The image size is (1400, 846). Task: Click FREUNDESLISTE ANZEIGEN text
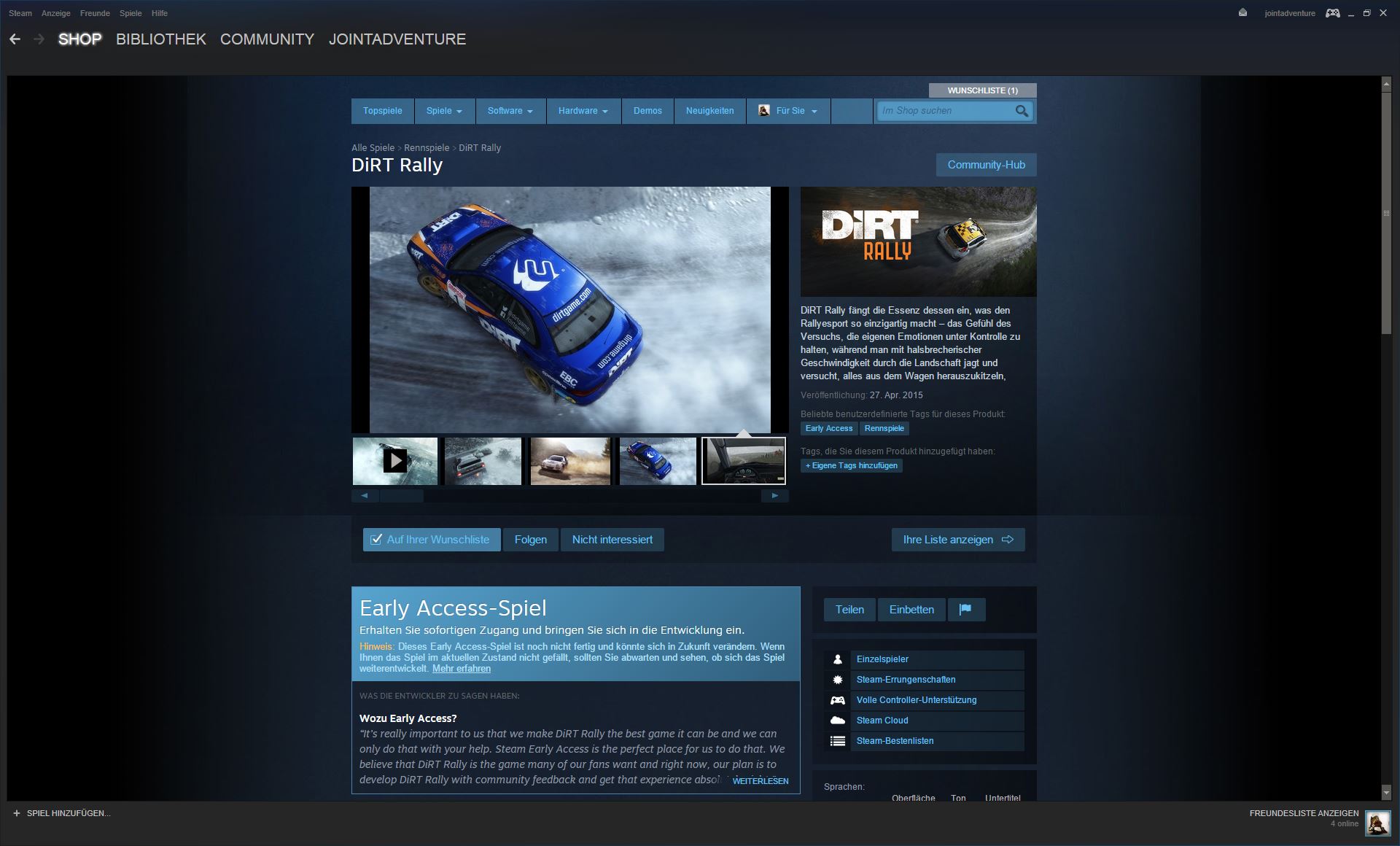tap(1304, 813)
